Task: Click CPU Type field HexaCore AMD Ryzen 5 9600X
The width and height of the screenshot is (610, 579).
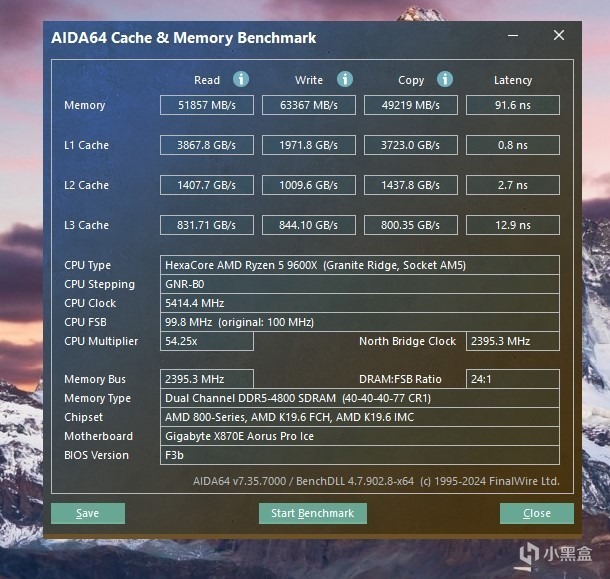Action: point(360,265)
